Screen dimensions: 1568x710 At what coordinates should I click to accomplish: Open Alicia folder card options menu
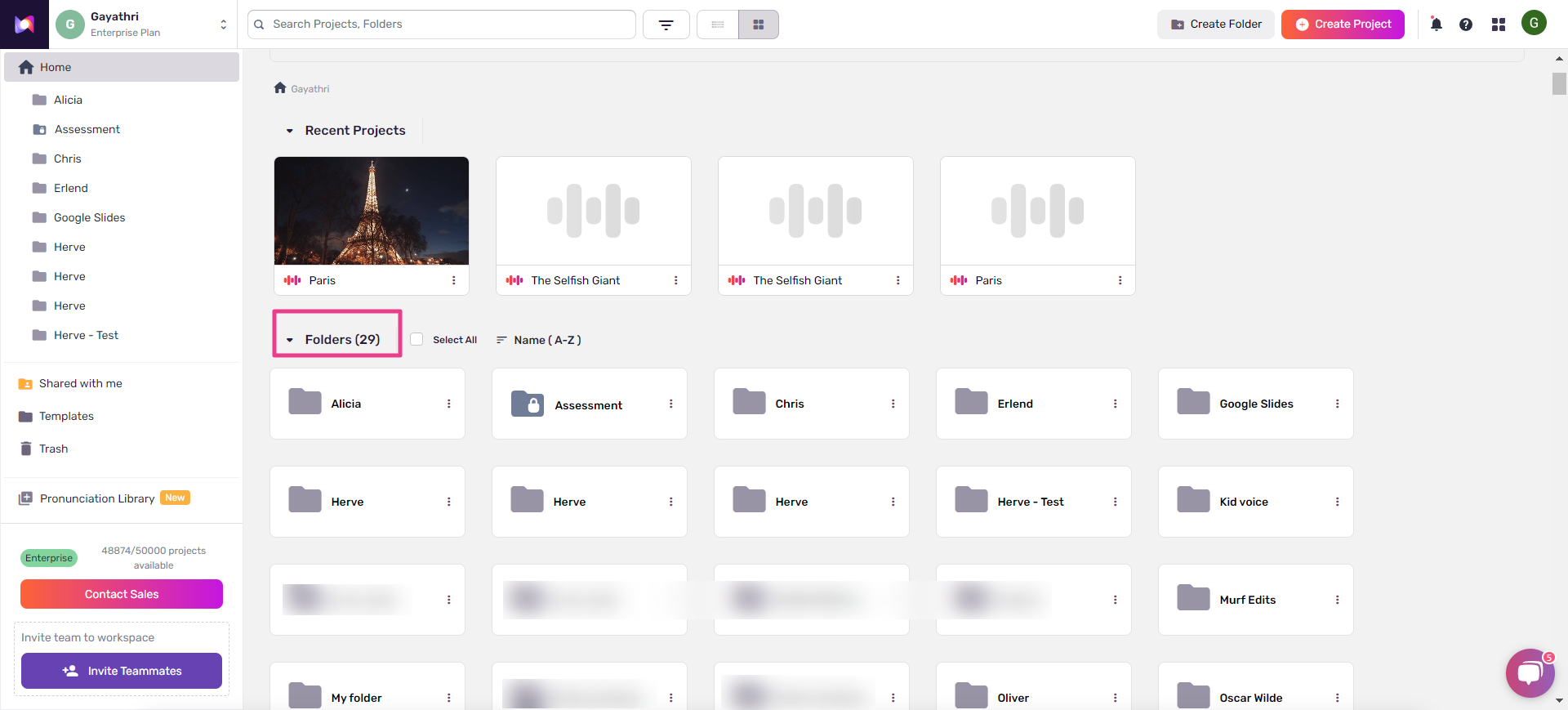tap(449, 404)
